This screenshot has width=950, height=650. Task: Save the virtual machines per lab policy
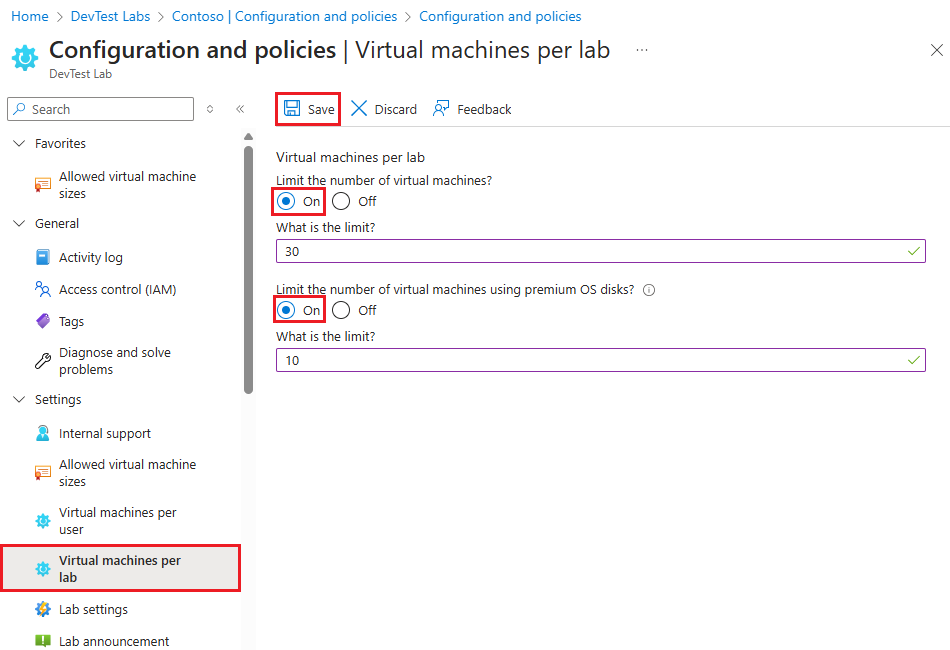coord(307,108)
